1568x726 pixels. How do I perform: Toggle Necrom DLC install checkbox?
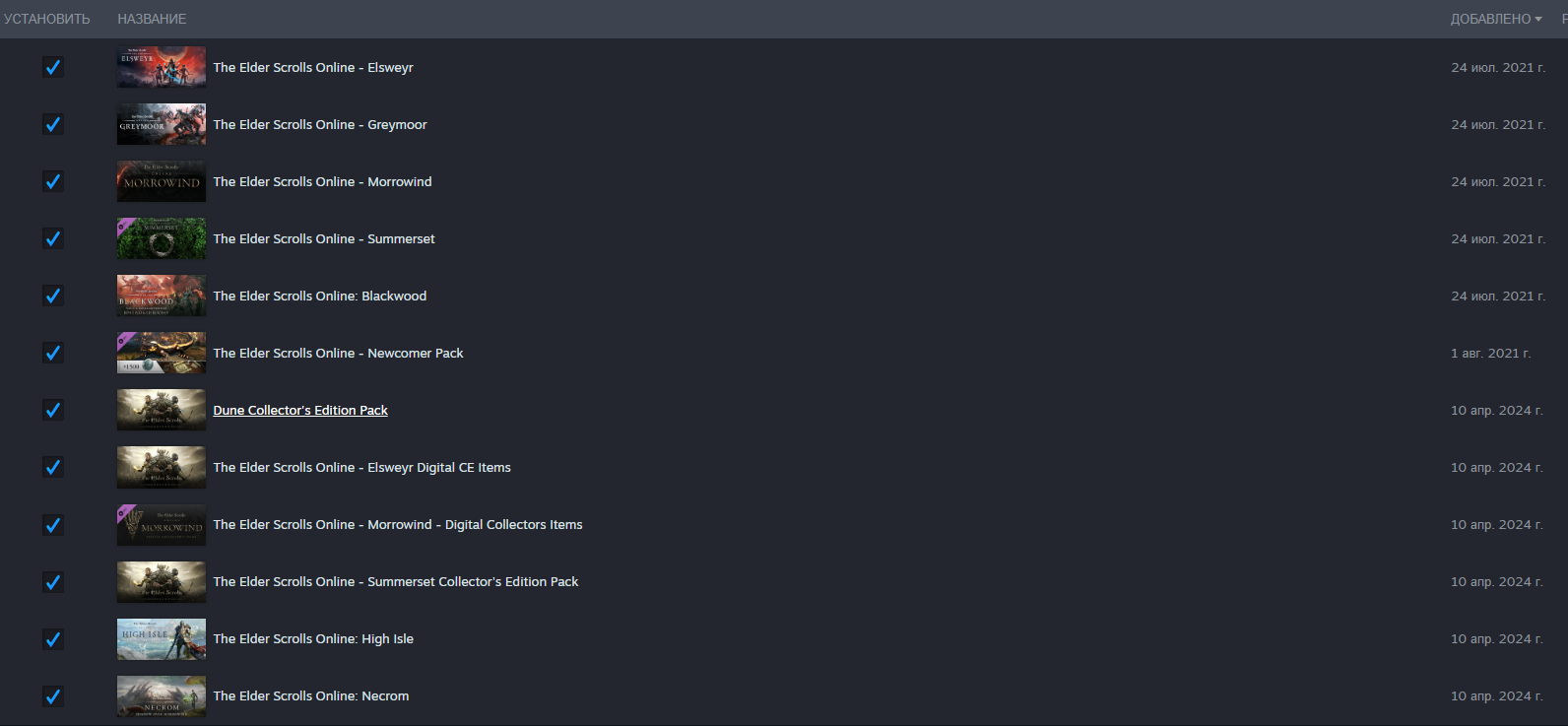click(x=53, y=695)
